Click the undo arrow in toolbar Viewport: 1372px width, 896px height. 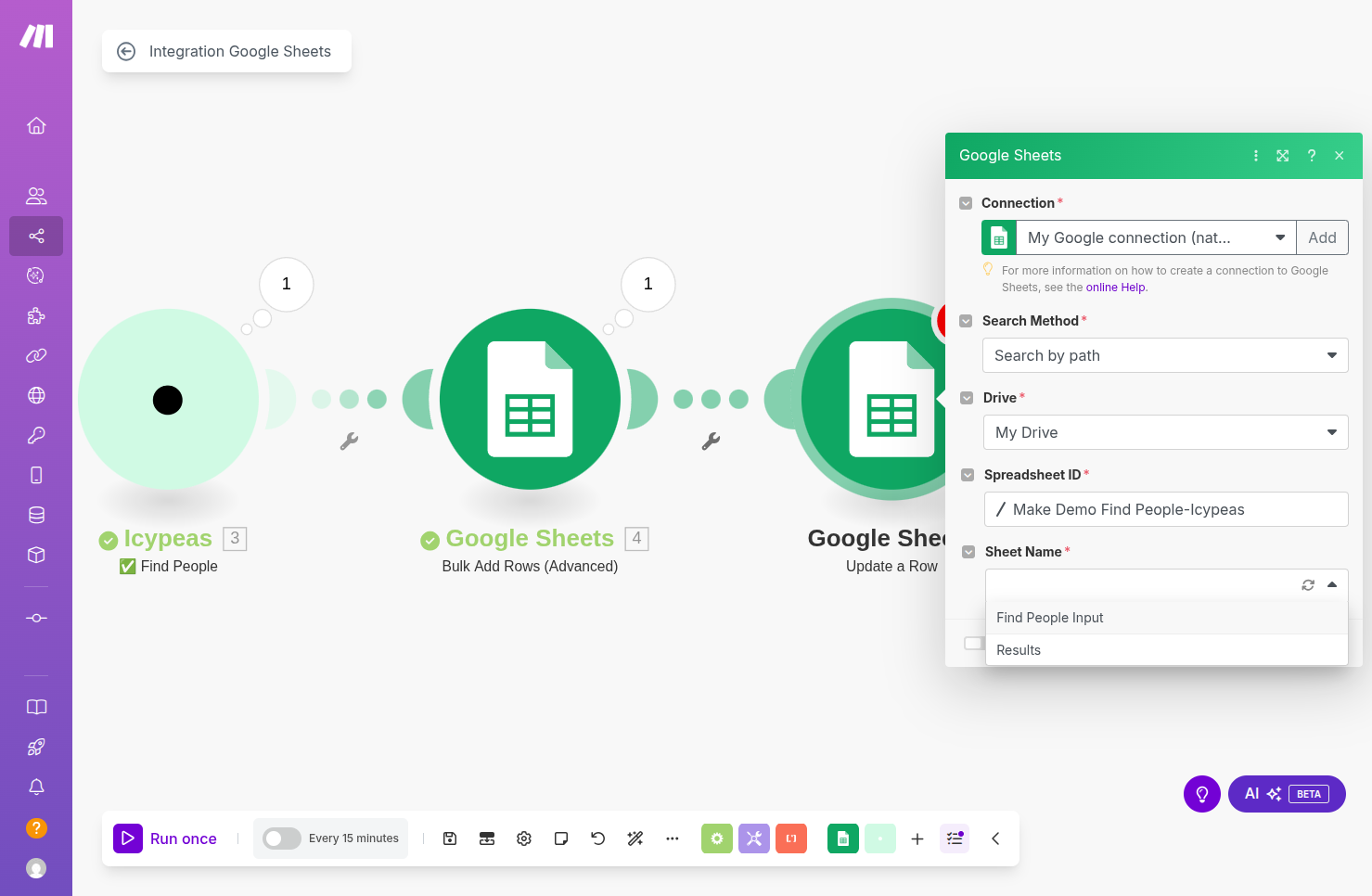[x=598, y=838]
